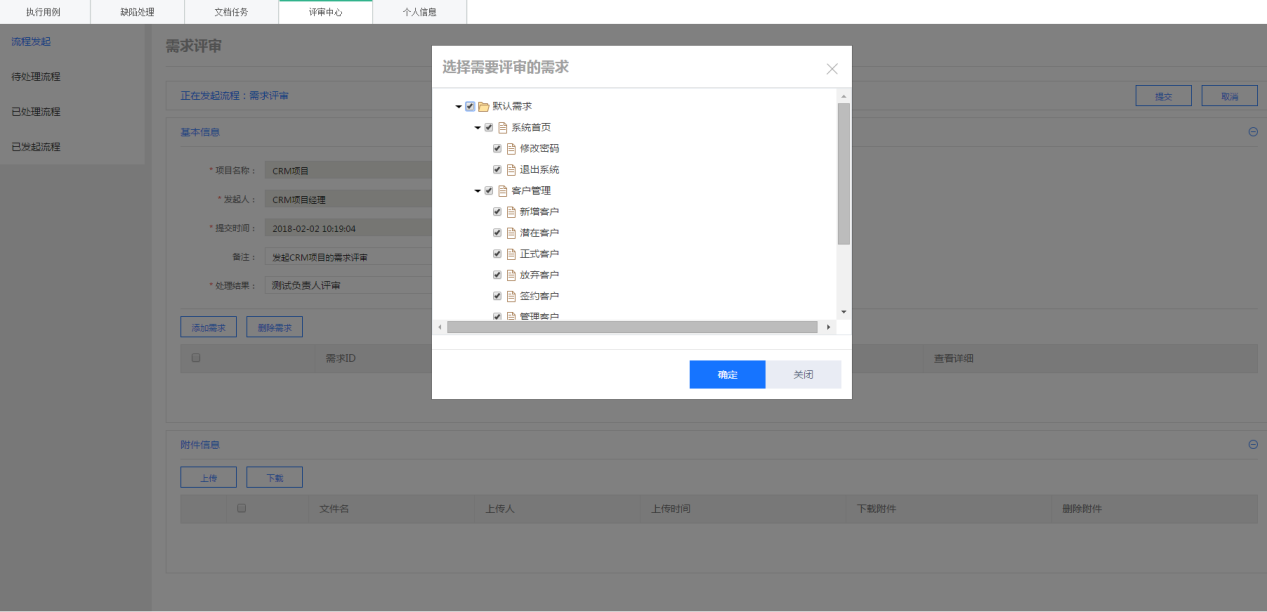Open the 个人信息 tab
This screenshot has width=1267, height=612.
[419, 12]
